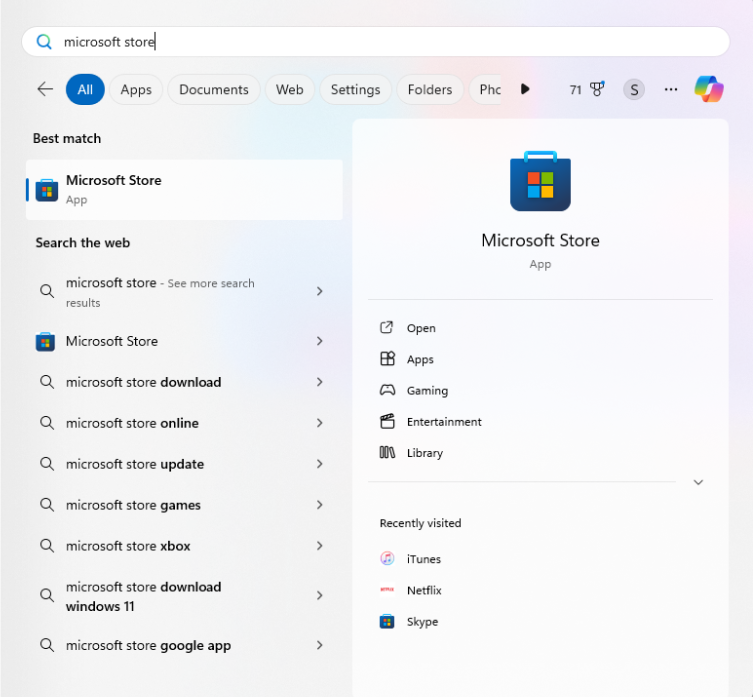Click Open in the Microsoft Store panel
This screenshot has height=697, width=754.
pyautogui.click(x=420, y=328)
